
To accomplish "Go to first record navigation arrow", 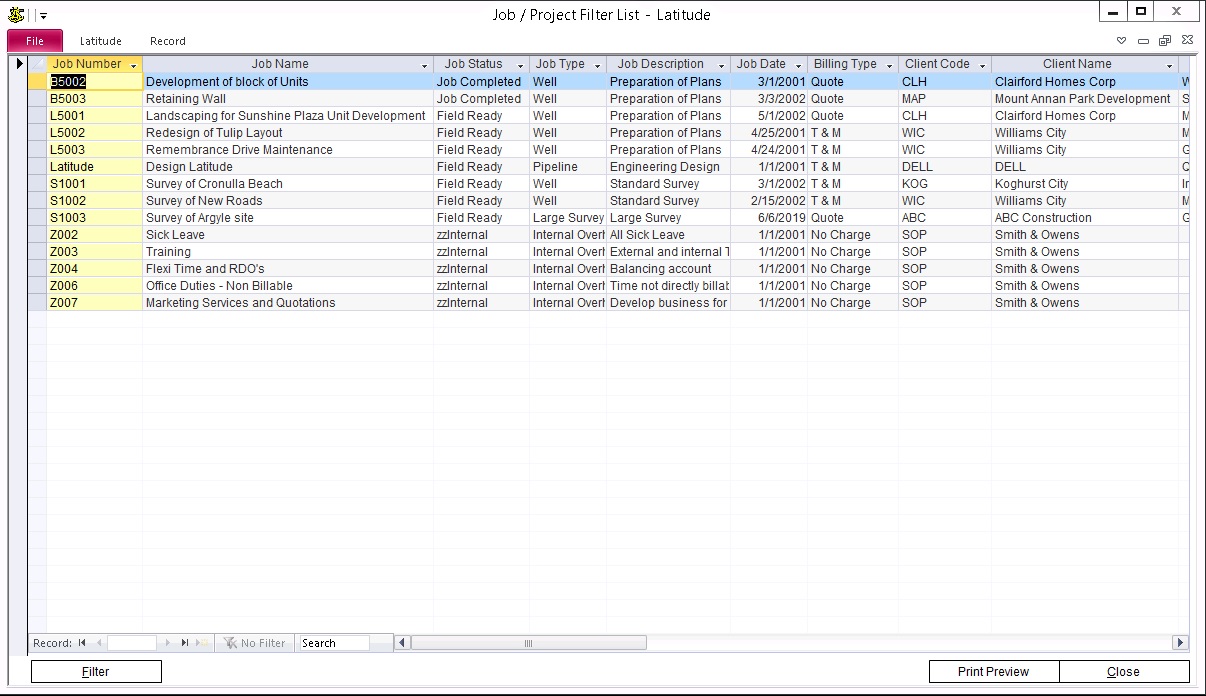I will point(82,643).
